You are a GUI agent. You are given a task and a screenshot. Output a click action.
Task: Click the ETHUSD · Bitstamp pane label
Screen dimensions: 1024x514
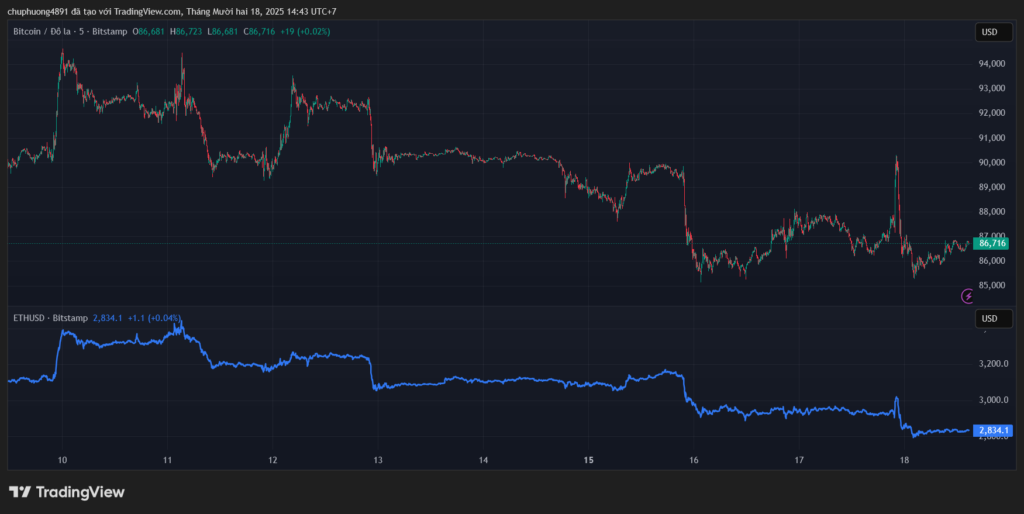[x=49, y=318]
